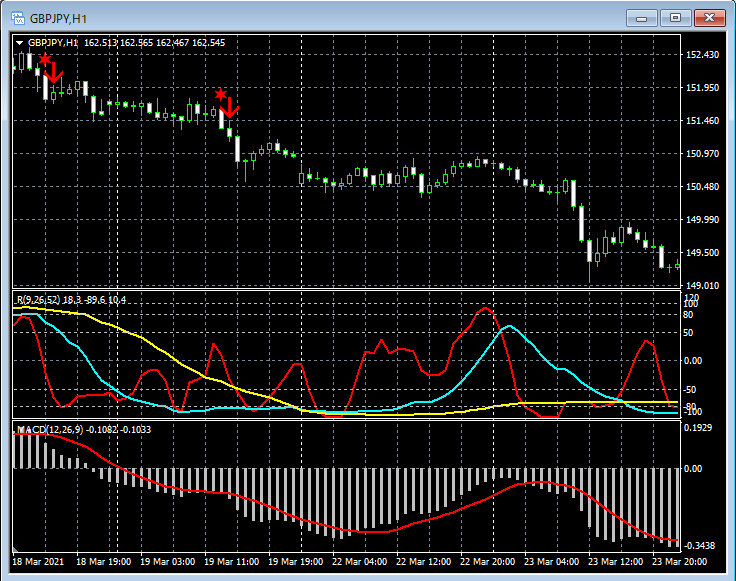The image size is (736, 581).
Task: Maximize the GBPJPY,H1 chart window
Action: point(675,18)
